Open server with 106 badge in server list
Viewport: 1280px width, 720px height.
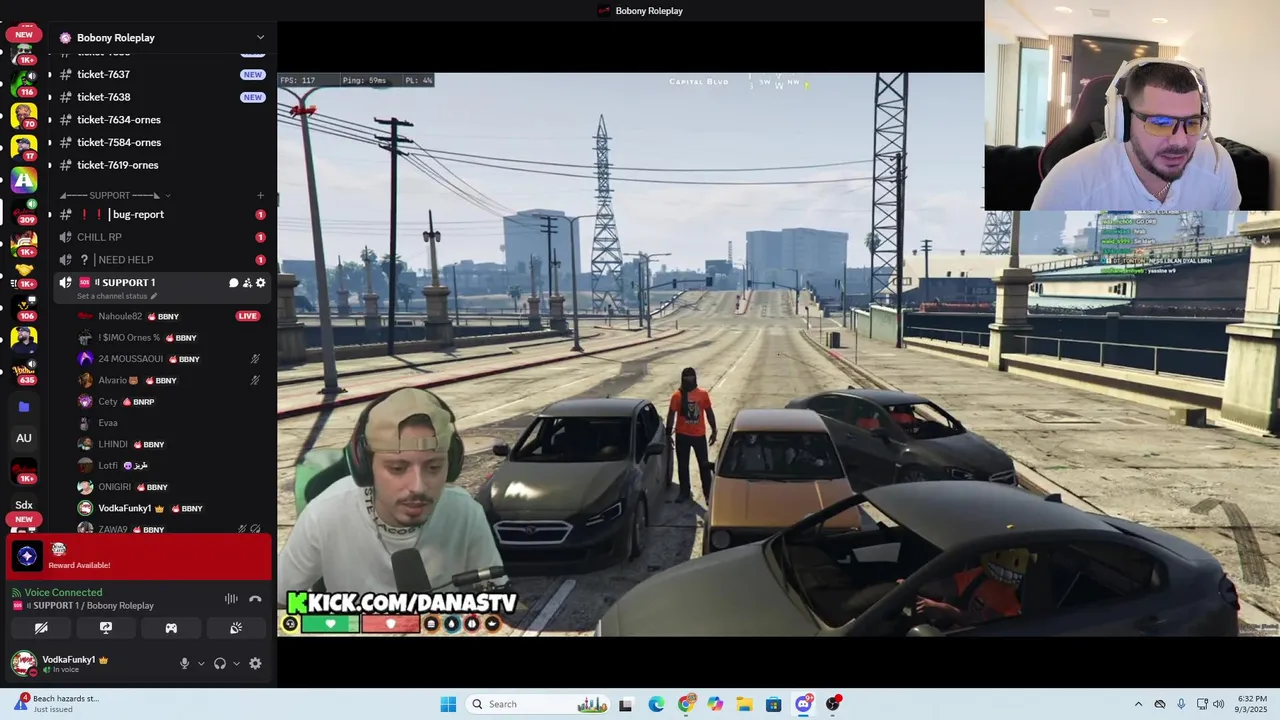point(24,307)
